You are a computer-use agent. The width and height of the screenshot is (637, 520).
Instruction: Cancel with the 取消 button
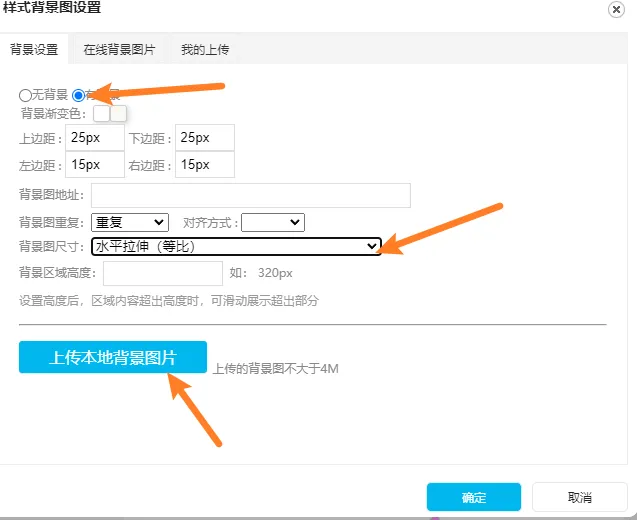point(580,497)
